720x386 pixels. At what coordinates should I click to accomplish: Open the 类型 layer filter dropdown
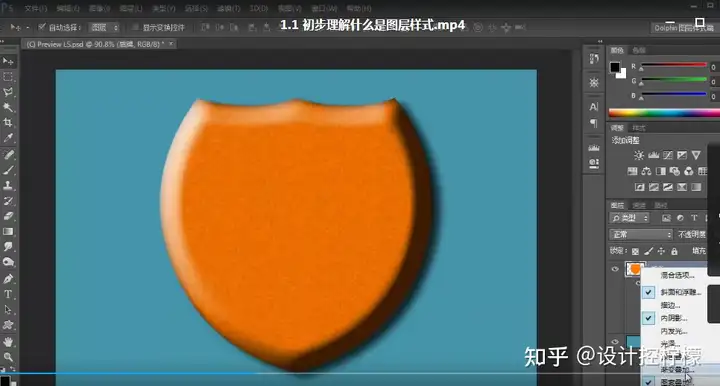click(x=630, y=218)
